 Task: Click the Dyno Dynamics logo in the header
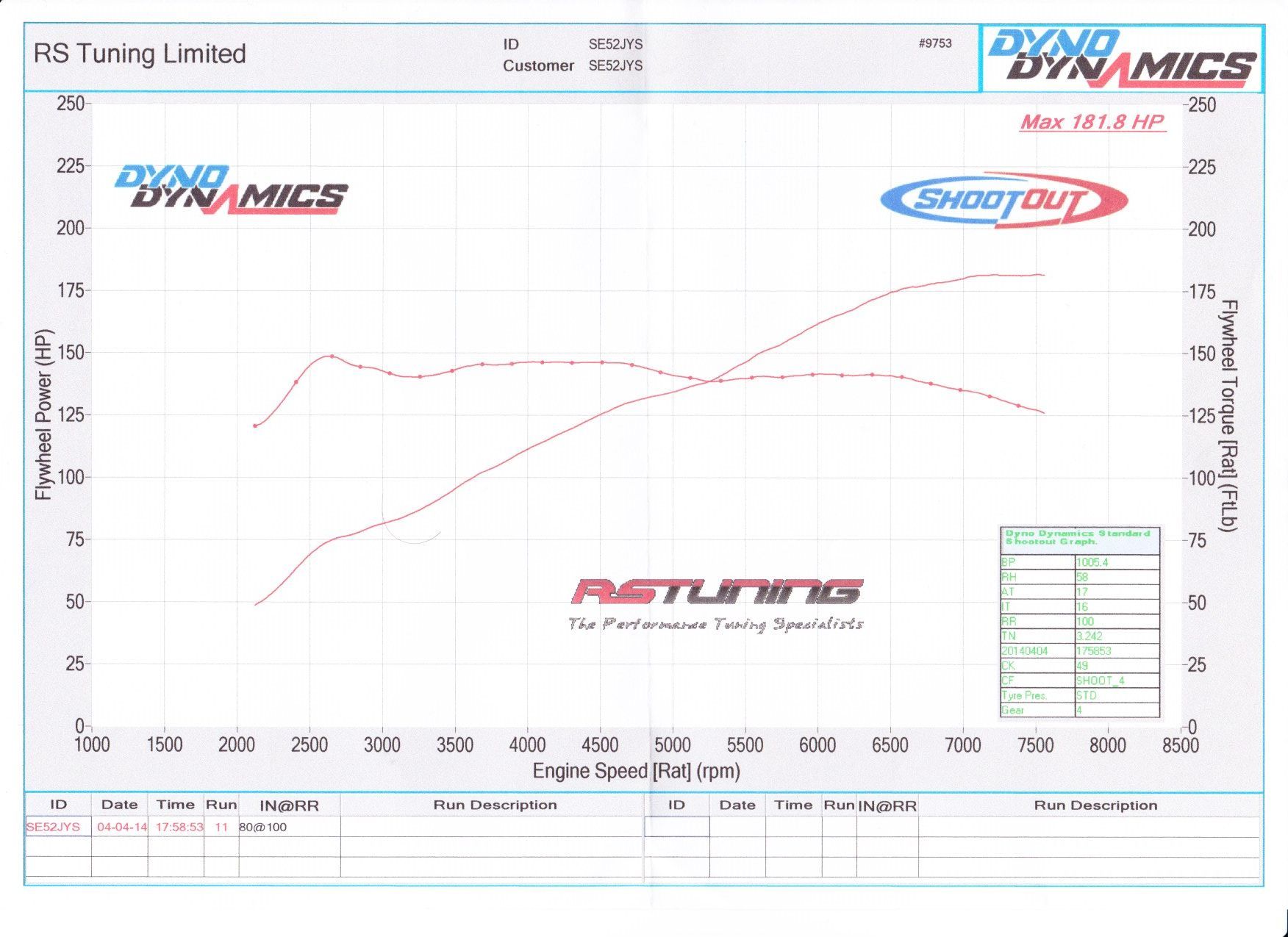click(1121, 58)
